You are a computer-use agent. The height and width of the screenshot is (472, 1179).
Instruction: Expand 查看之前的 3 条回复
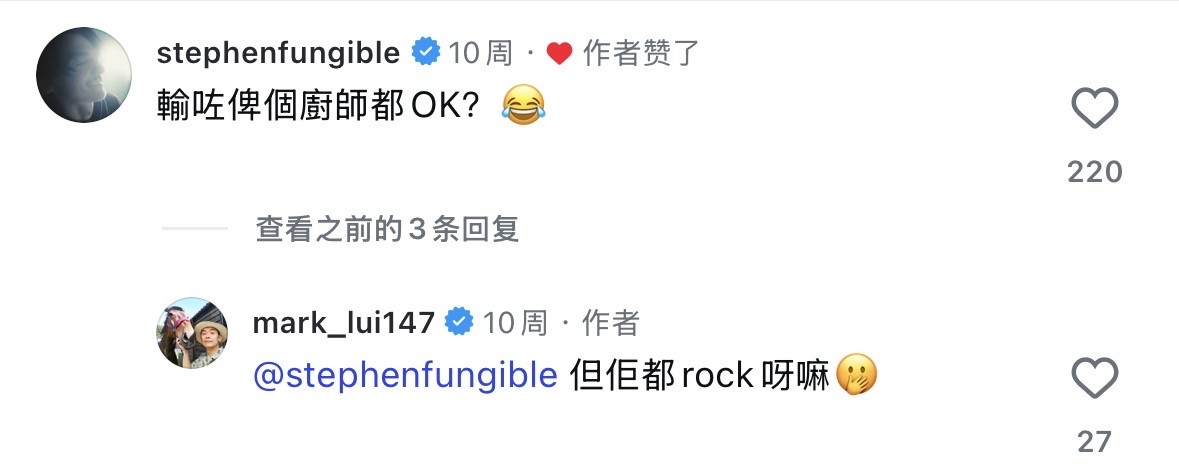pos(387,230)
